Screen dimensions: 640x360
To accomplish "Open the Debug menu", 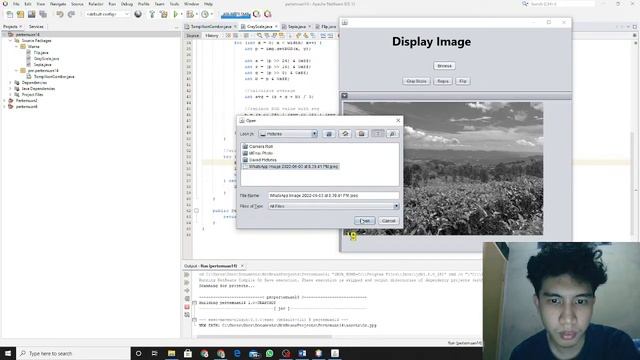I will point(127,4).
